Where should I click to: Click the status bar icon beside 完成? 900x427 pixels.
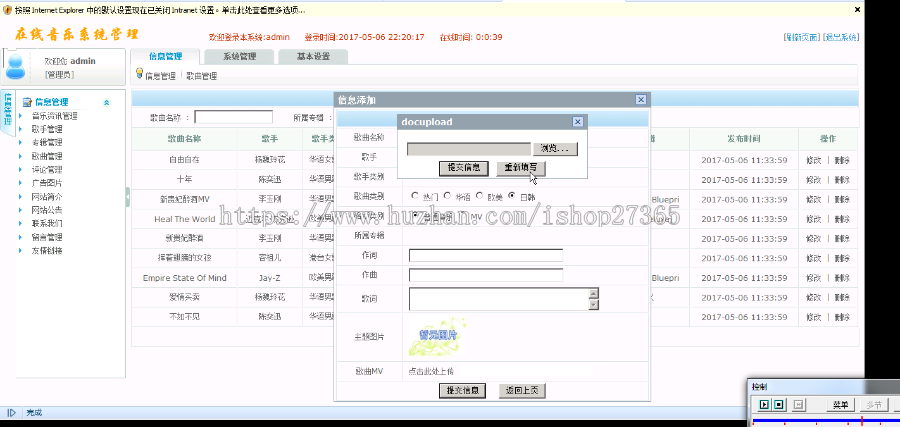11,413
